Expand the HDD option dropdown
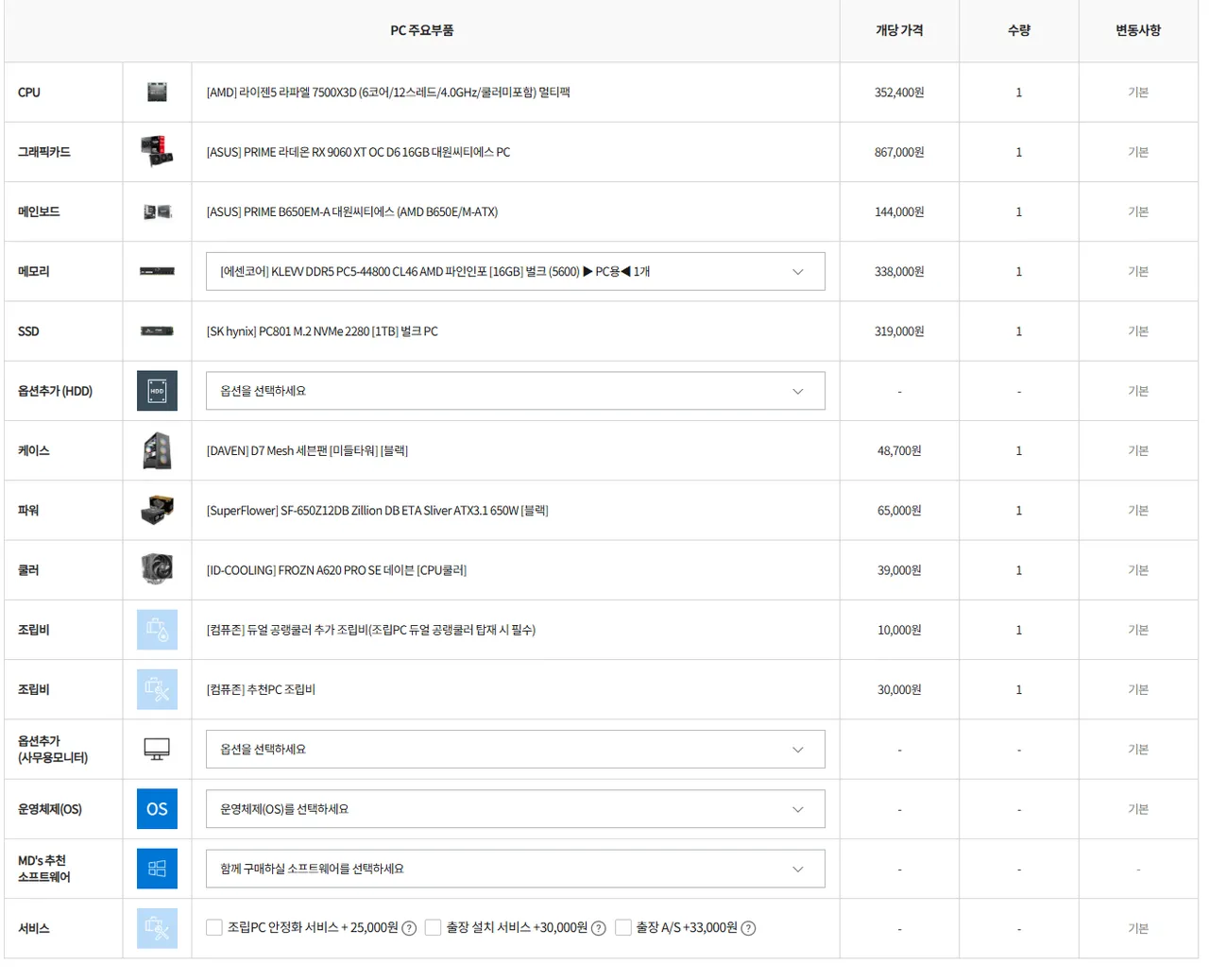 (x=515, y=391)
